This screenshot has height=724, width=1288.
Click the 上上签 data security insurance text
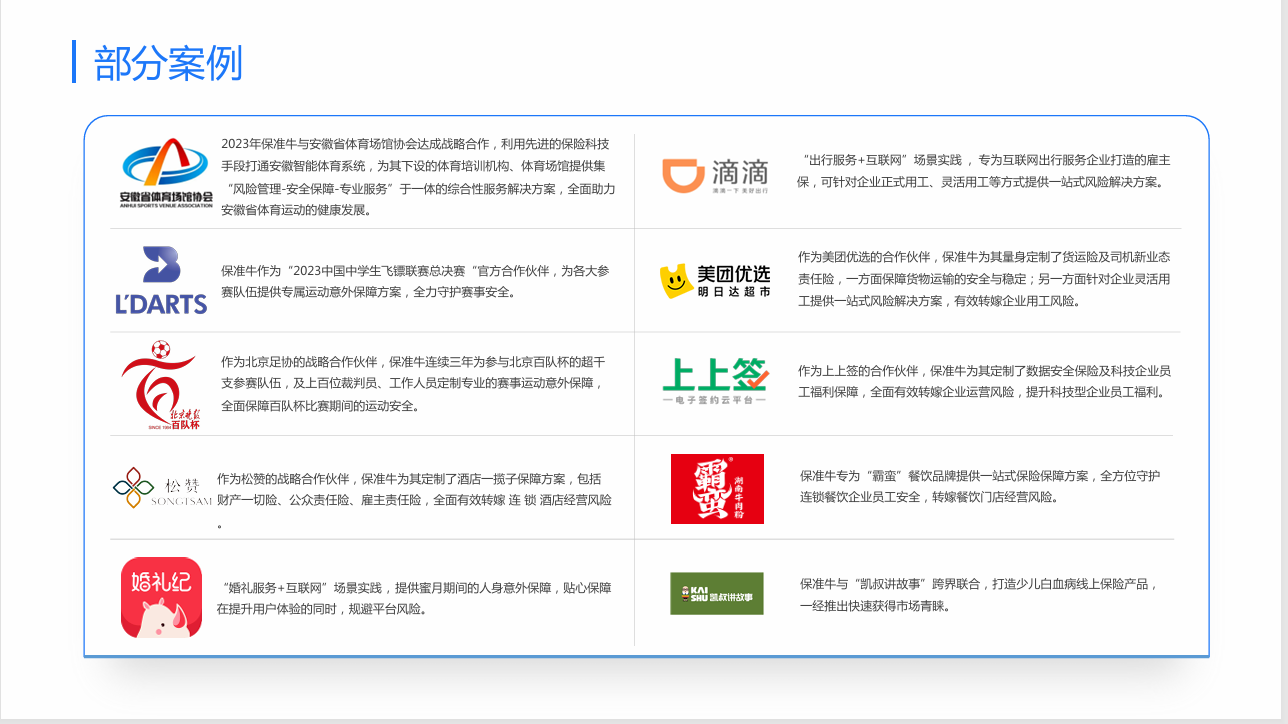pos(984,381)
